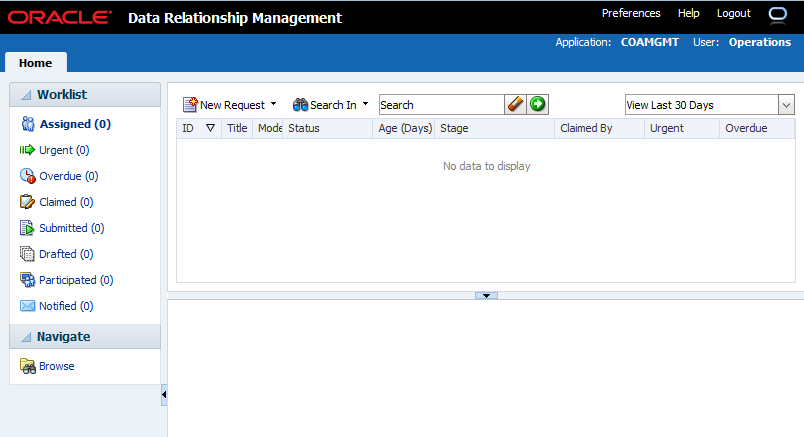Open the Search In dropdown arrow
The width and height of the screenshot is (804, 437).
pyautogui.click(x=366, y=104)
